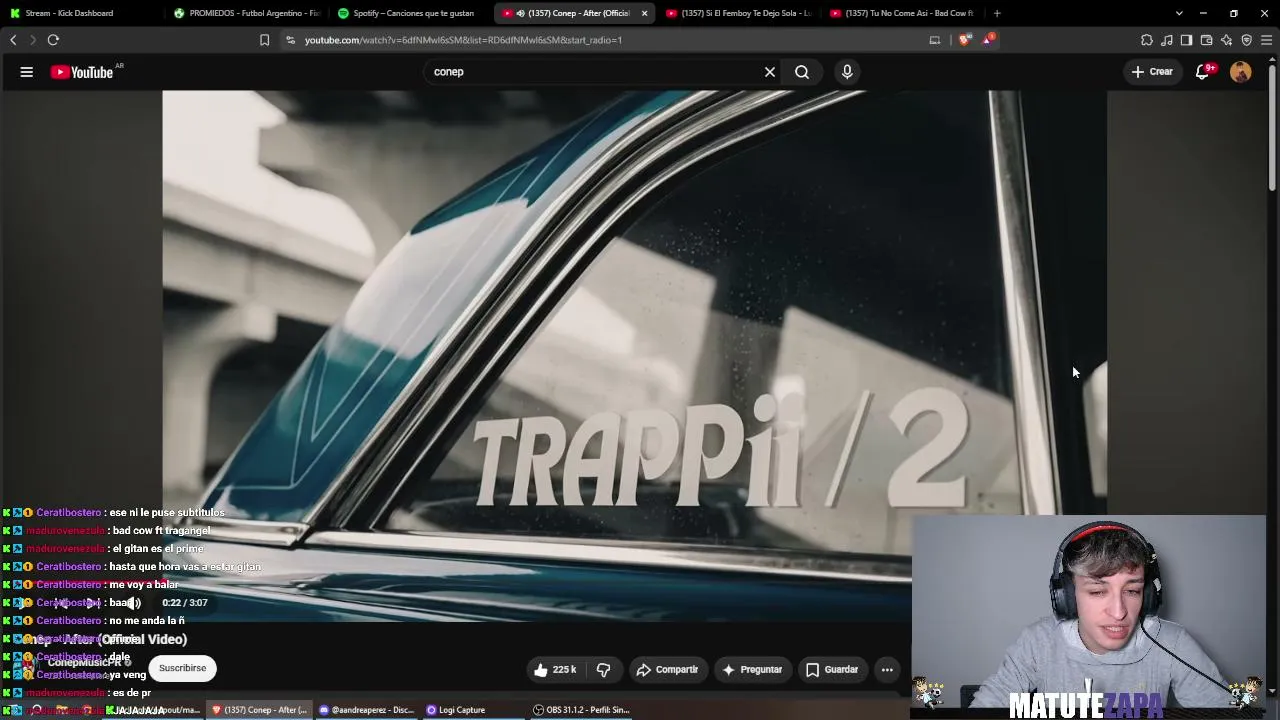Like the video with 225 k likes
This screenshot has width=1280, height=720.
click(x=555, y=670)
